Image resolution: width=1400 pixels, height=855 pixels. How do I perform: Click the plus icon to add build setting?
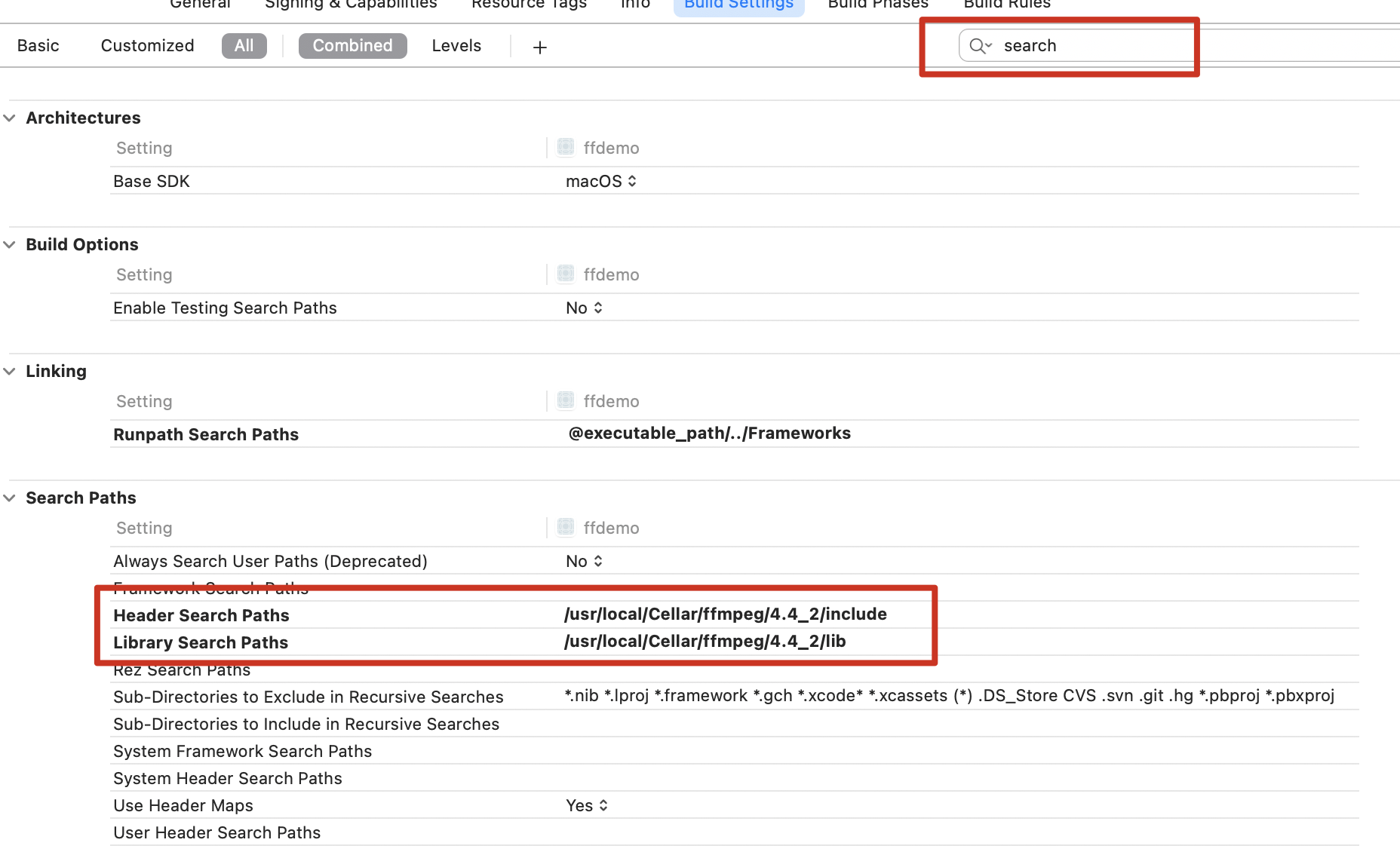539,47
